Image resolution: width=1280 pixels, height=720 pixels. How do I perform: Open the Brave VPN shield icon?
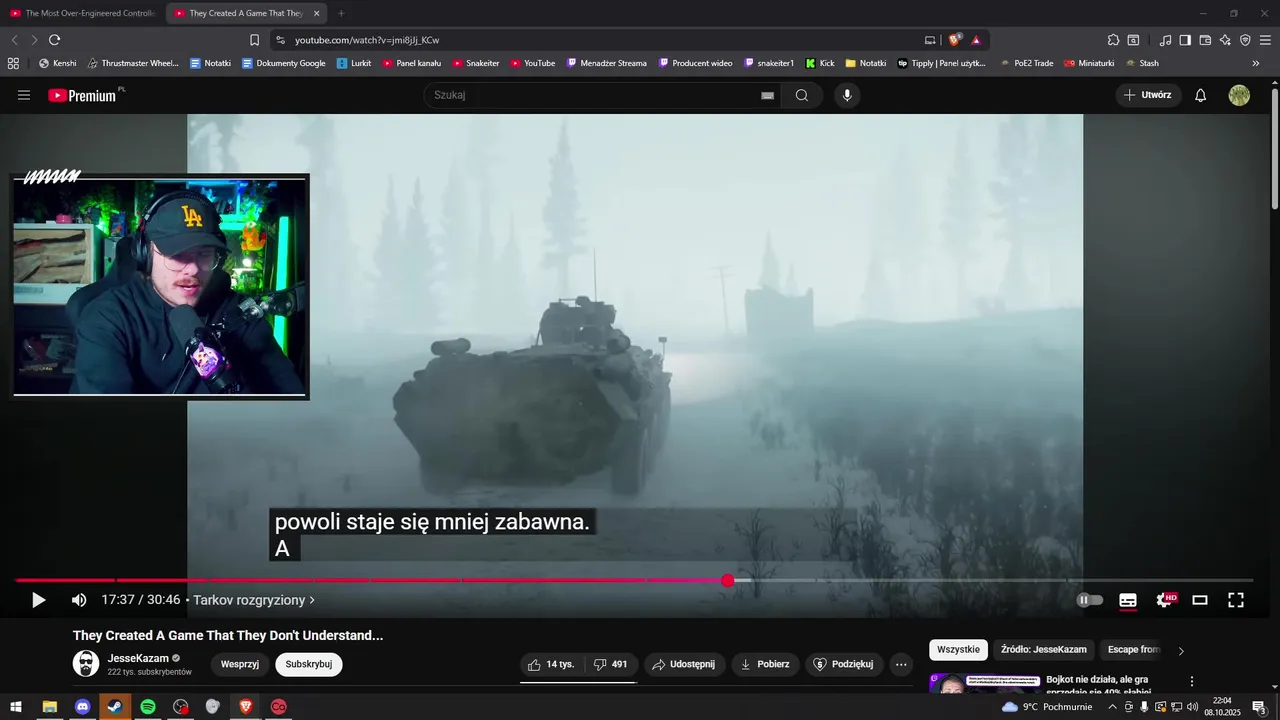point(1245,40)
